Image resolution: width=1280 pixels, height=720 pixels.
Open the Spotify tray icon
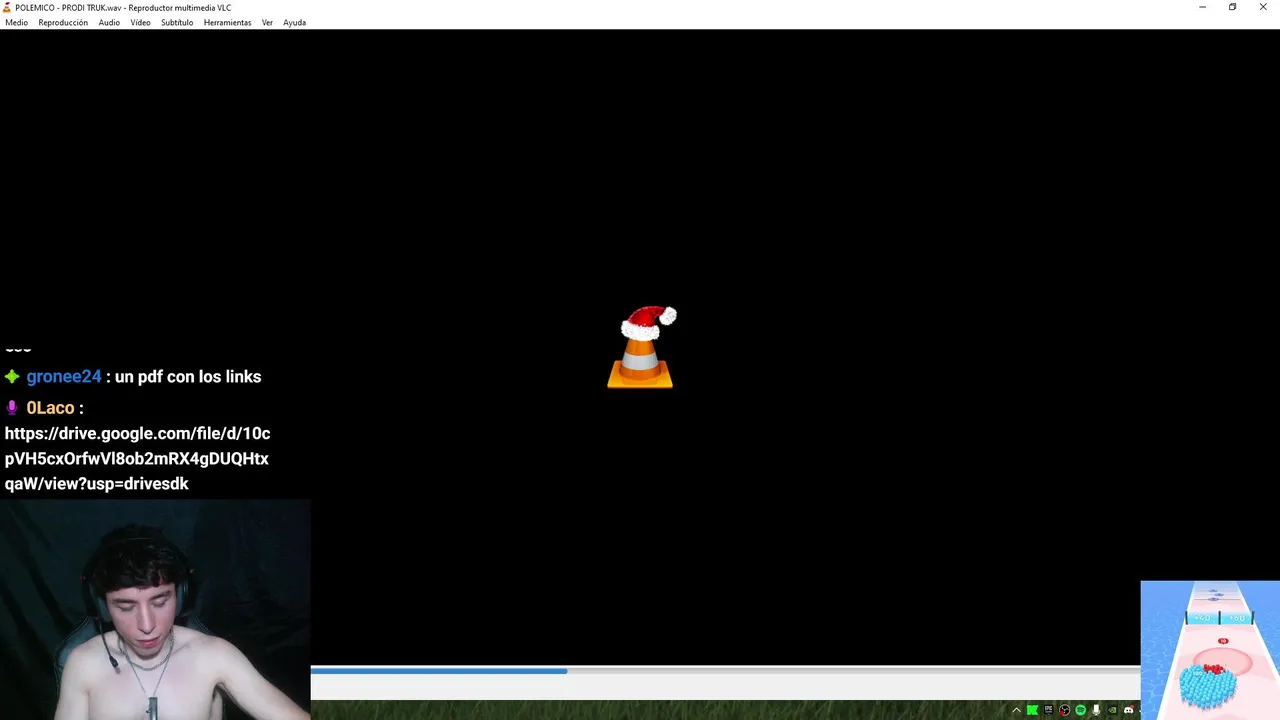click(1080, 710)
